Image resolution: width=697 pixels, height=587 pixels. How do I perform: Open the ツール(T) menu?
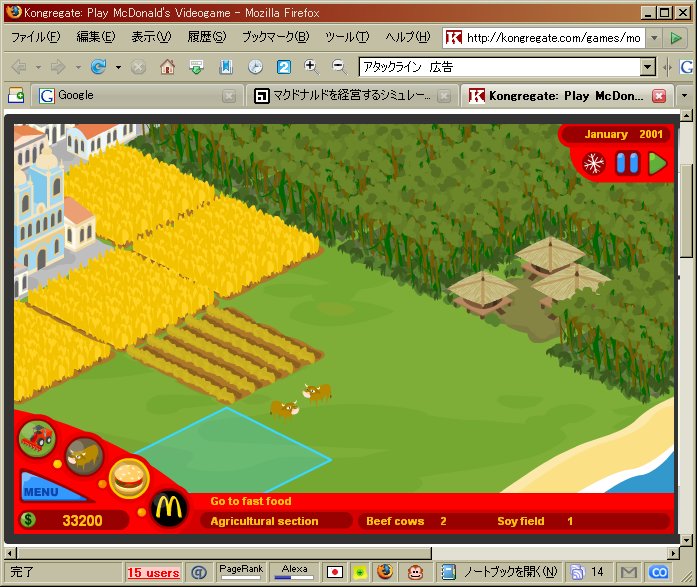[347, 37]
